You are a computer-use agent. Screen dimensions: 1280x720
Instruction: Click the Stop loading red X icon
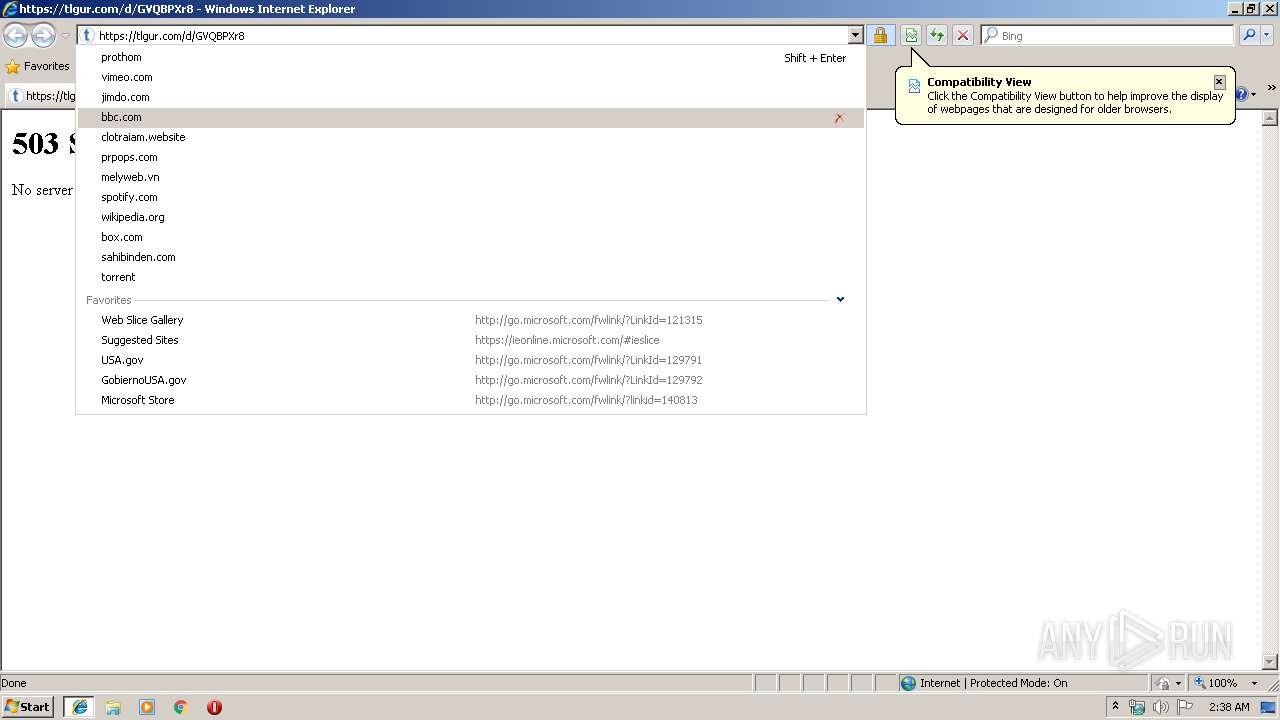[963, 35]
